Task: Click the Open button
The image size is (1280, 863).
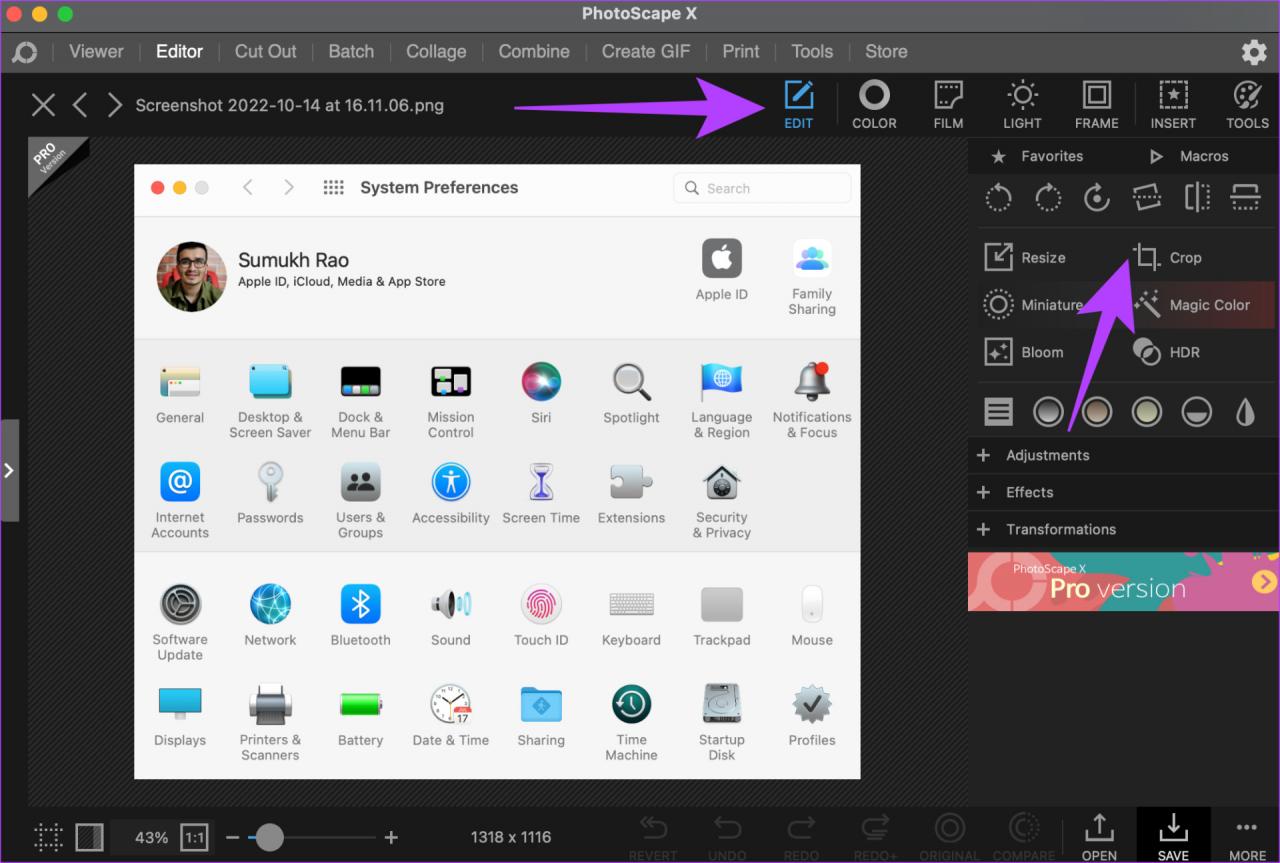Action: (1098, 836)
